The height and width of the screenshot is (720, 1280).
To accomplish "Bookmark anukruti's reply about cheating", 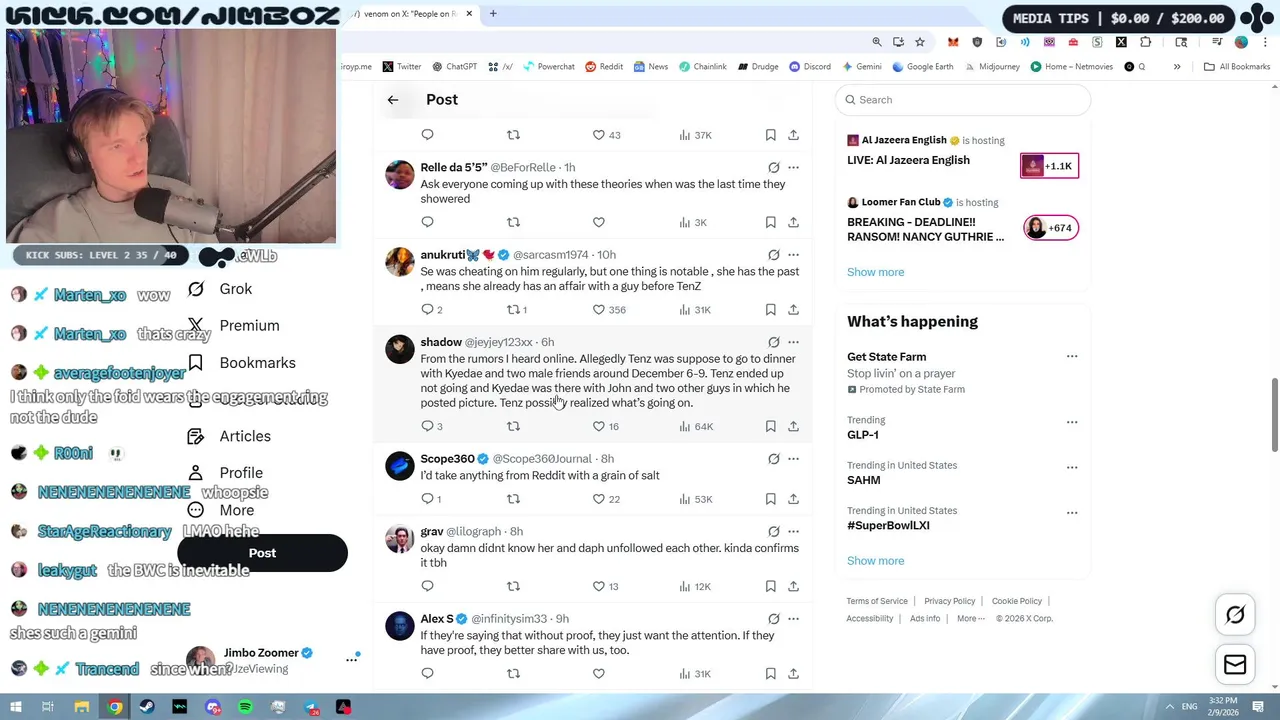I will (x=770, y=309).
